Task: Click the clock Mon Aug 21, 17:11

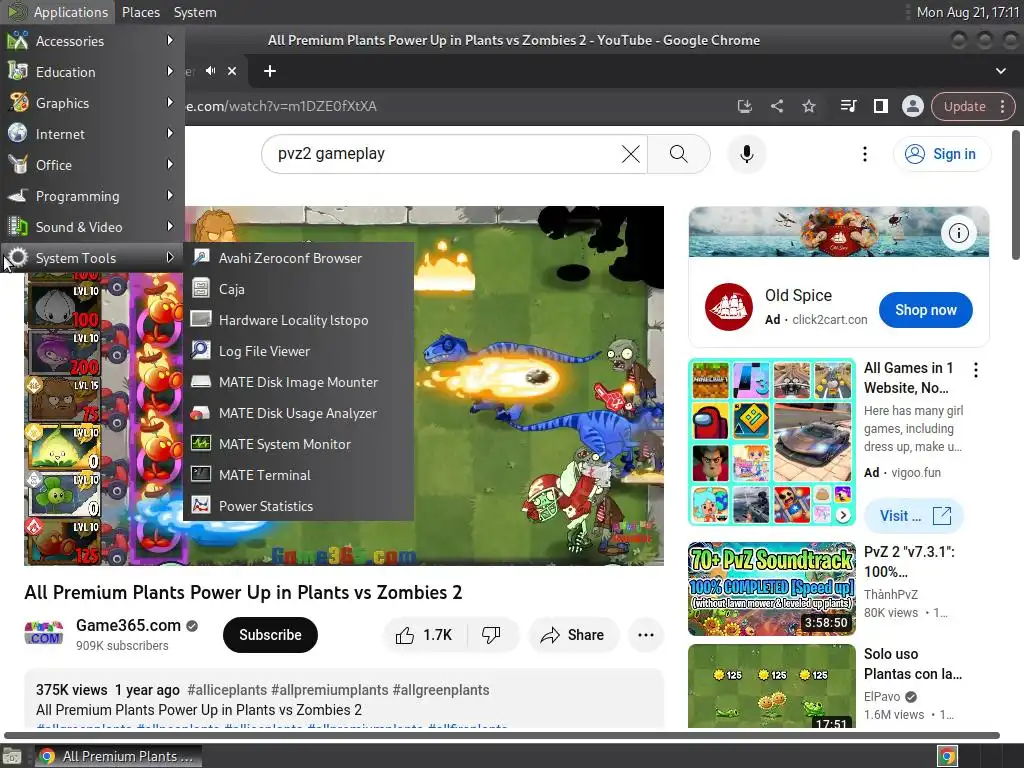Action: pos(968,12)
